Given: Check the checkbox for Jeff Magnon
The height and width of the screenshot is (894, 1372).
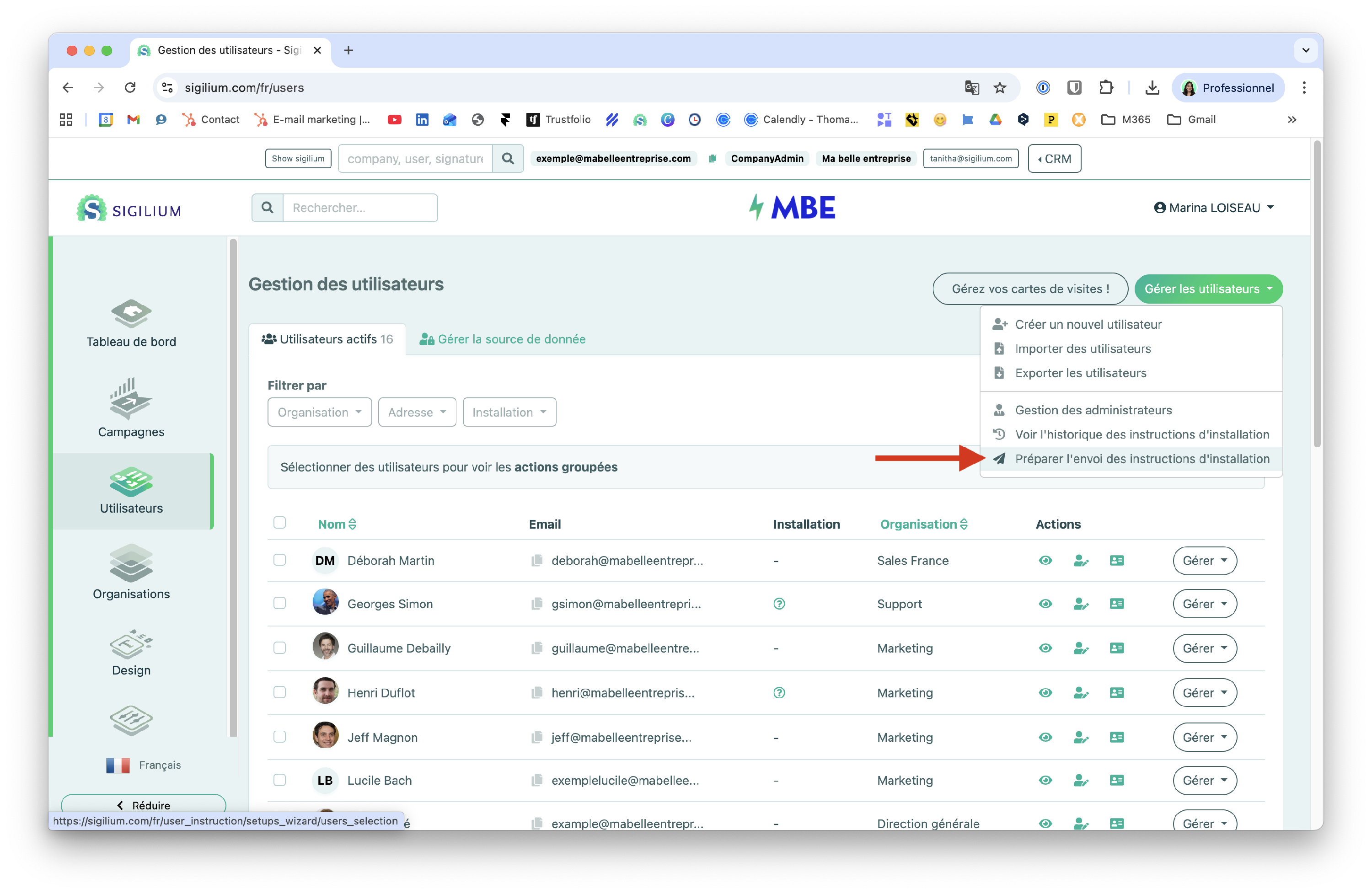Looking at the screenshot, I should click(279, 737).
